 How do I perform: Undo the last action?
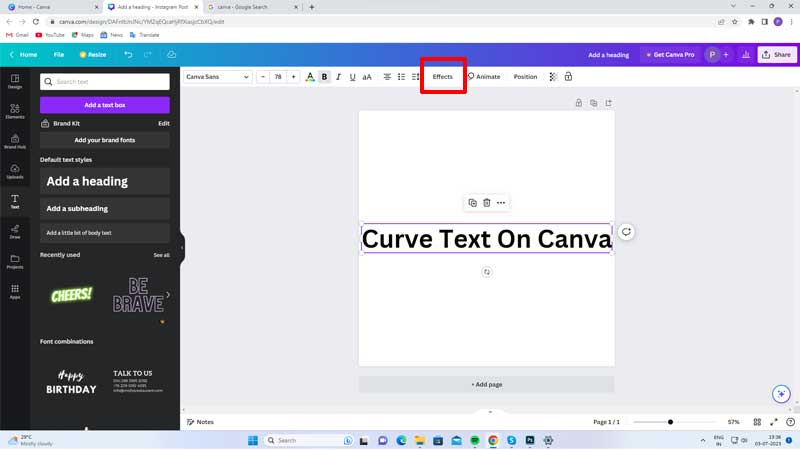point(128,55)
